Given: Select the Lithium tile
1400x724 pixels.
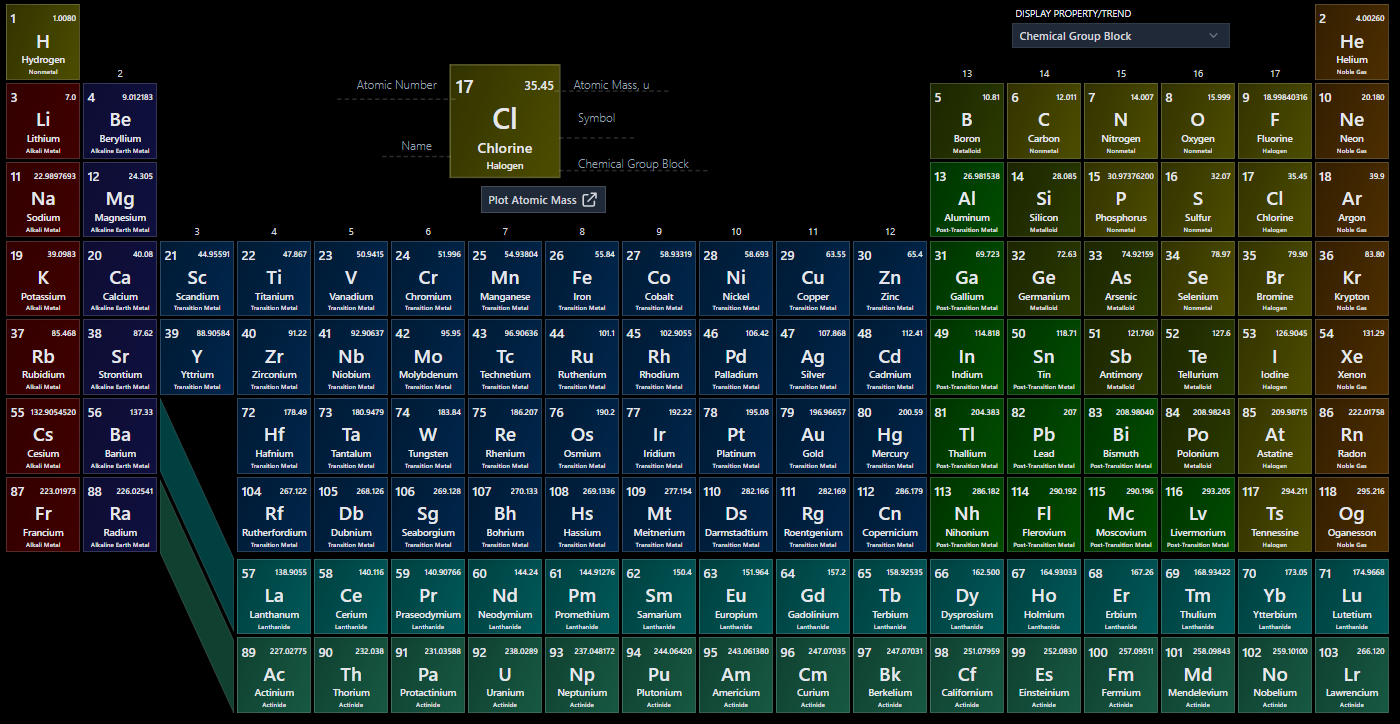Looking at the screenshot, I should [43, 121].
